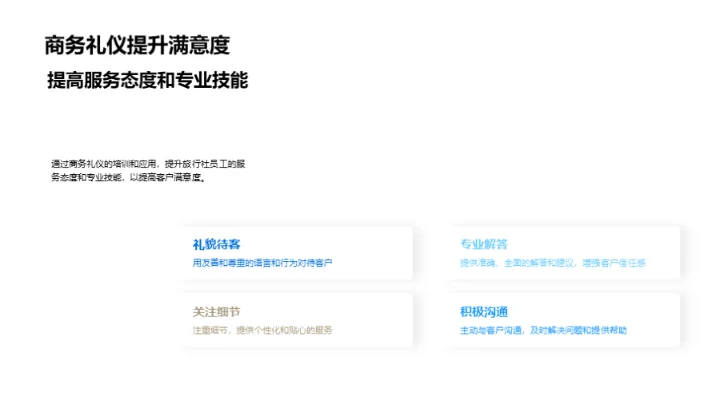Click the text 主动与客户沟通，及时解决问题和提供帮助
This screenshot has width=720, height=404.
pyautogui.click(x=543, y=330)
